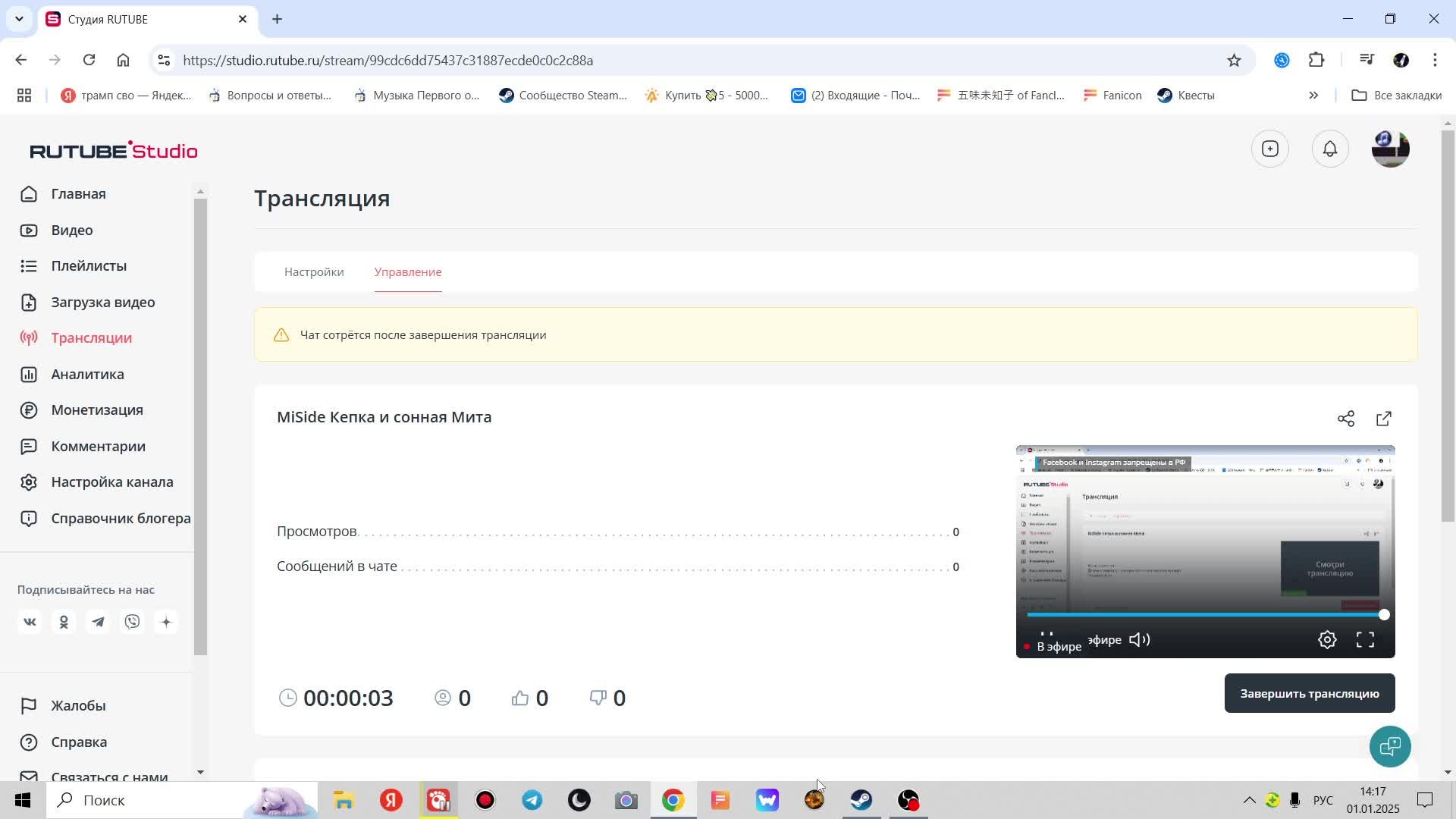Open the tab search dropdown arrow
The height and width of the screenshot is (819, 1456).
(x=20, y=19)
